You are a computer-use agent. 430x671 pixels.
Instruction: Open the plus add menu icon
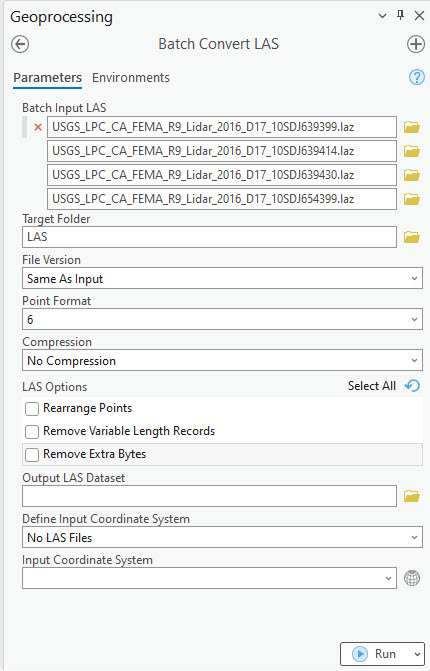pyautogui.click(x=415, y=44)
